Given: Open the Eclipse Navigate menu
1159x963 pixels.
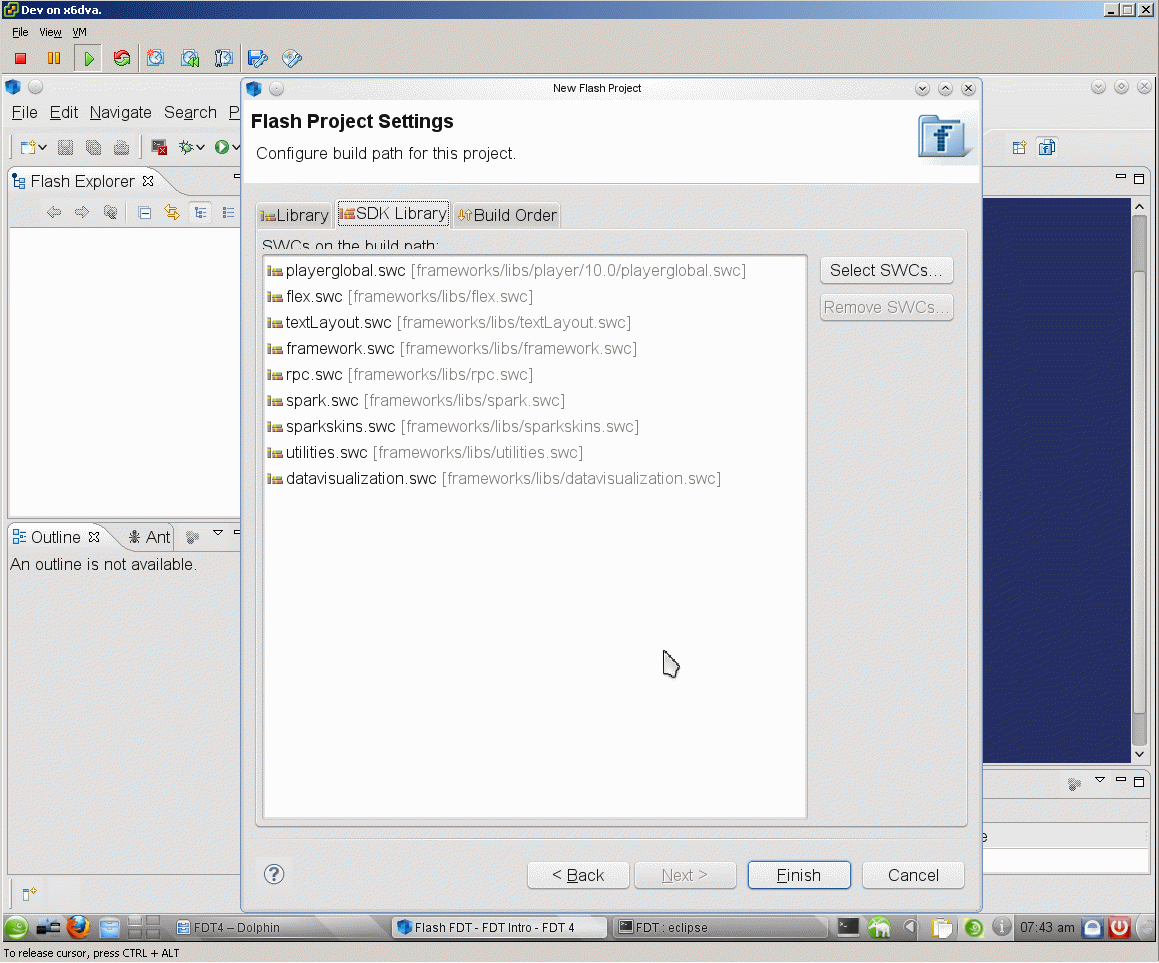Looking at the screenshot, I should pyautogui.click(x=120, y=112).
